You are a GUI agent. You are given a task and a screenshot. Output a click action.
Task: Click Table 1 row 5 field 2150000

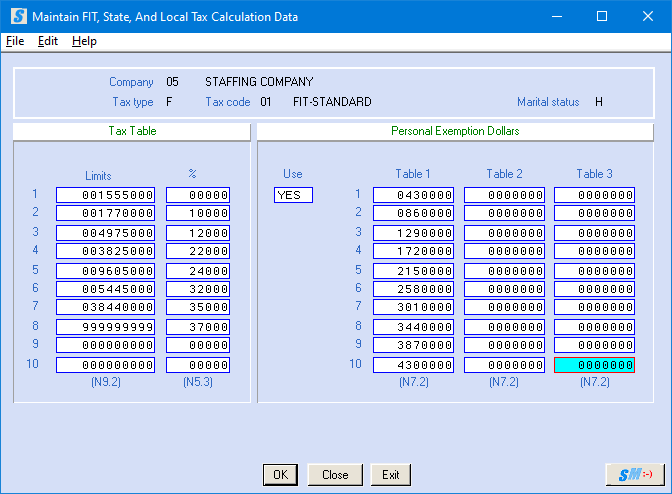[x=414, y=271]
